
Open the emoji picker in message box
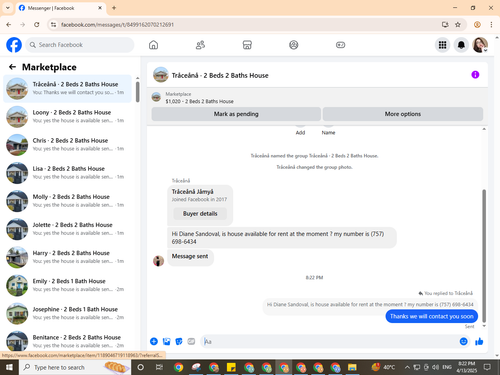tap(463, 341)
